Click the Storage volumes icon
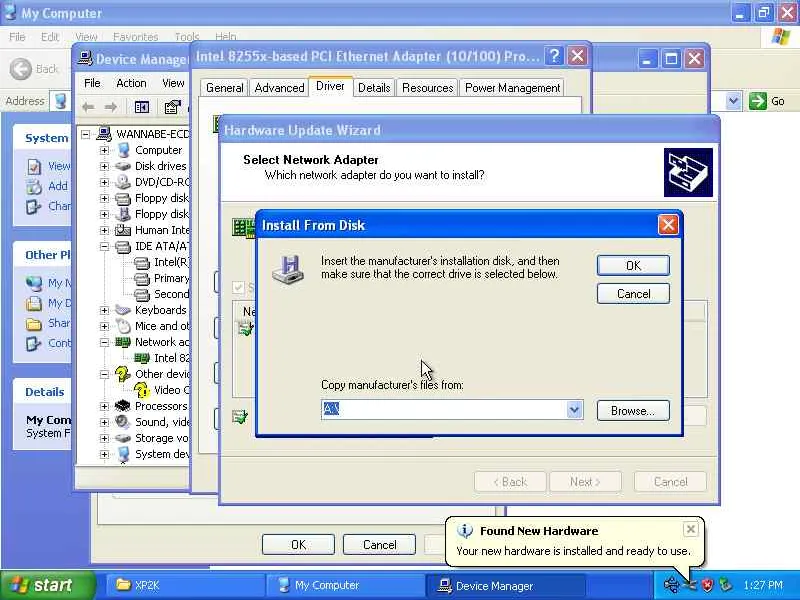 (123, 438)
